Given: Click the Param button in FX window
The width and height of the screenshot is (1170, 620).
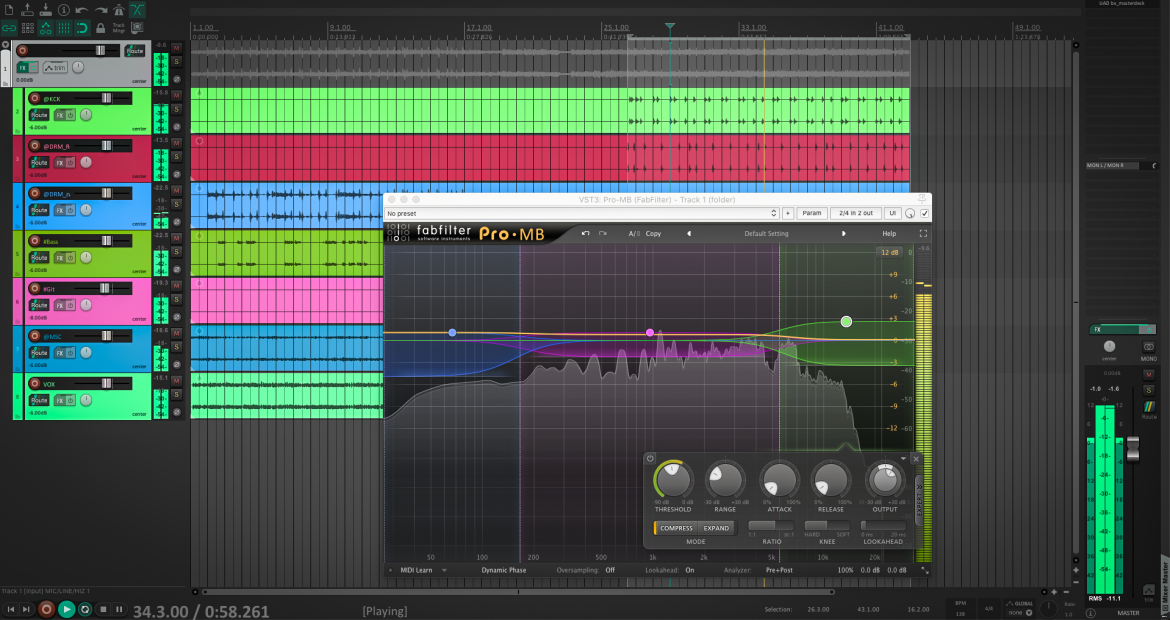Looking at the screenshot, I should [812, 213].
